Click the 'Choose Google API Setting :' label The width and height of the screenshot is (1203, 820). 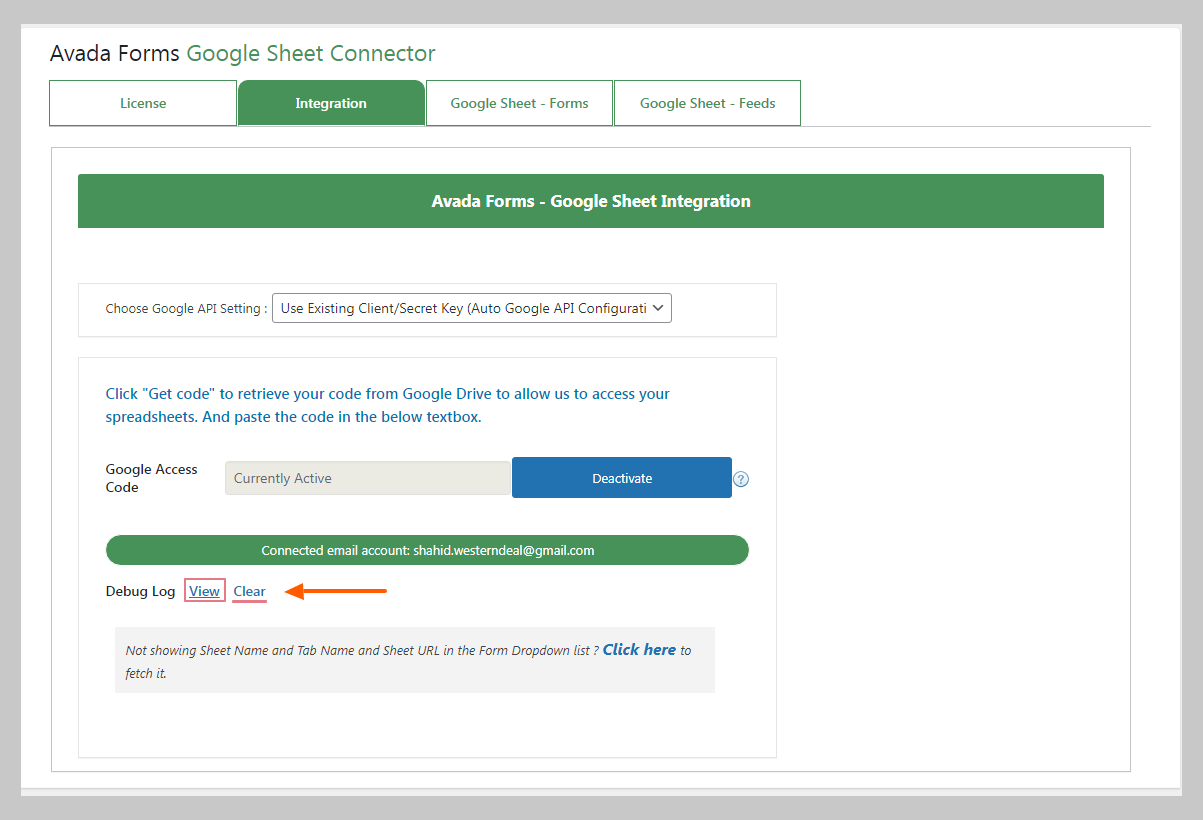[186, 308]
